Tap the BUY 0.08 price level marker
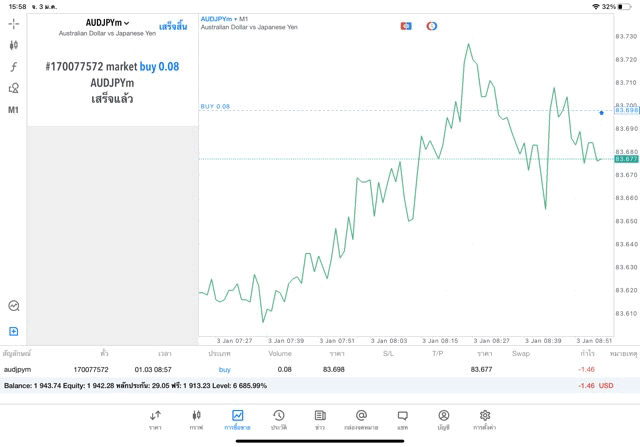This screenshot has height=447, width=640. (215, 106)
